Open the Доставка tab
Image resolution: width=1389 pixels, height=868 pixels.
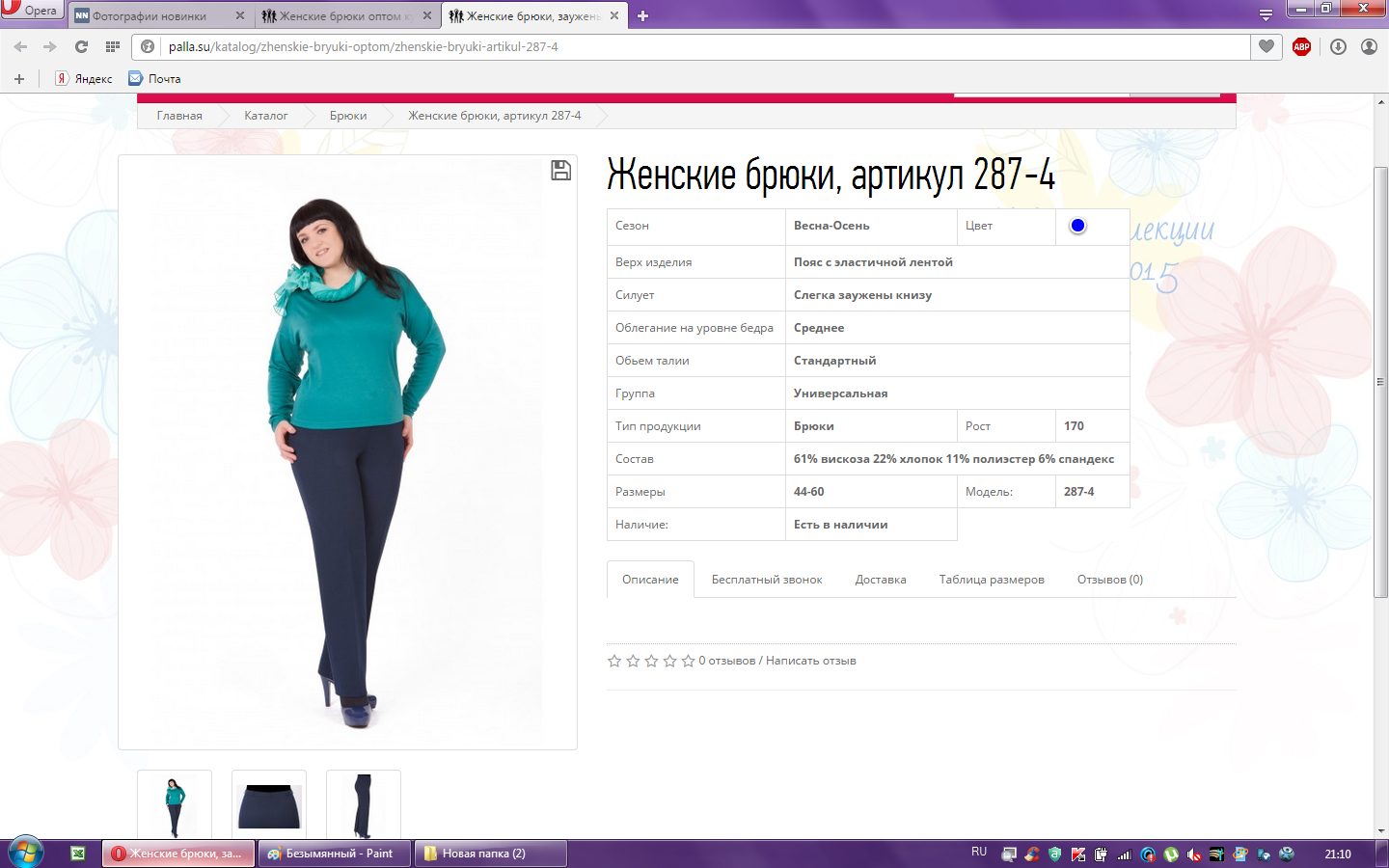pos(881,580)
